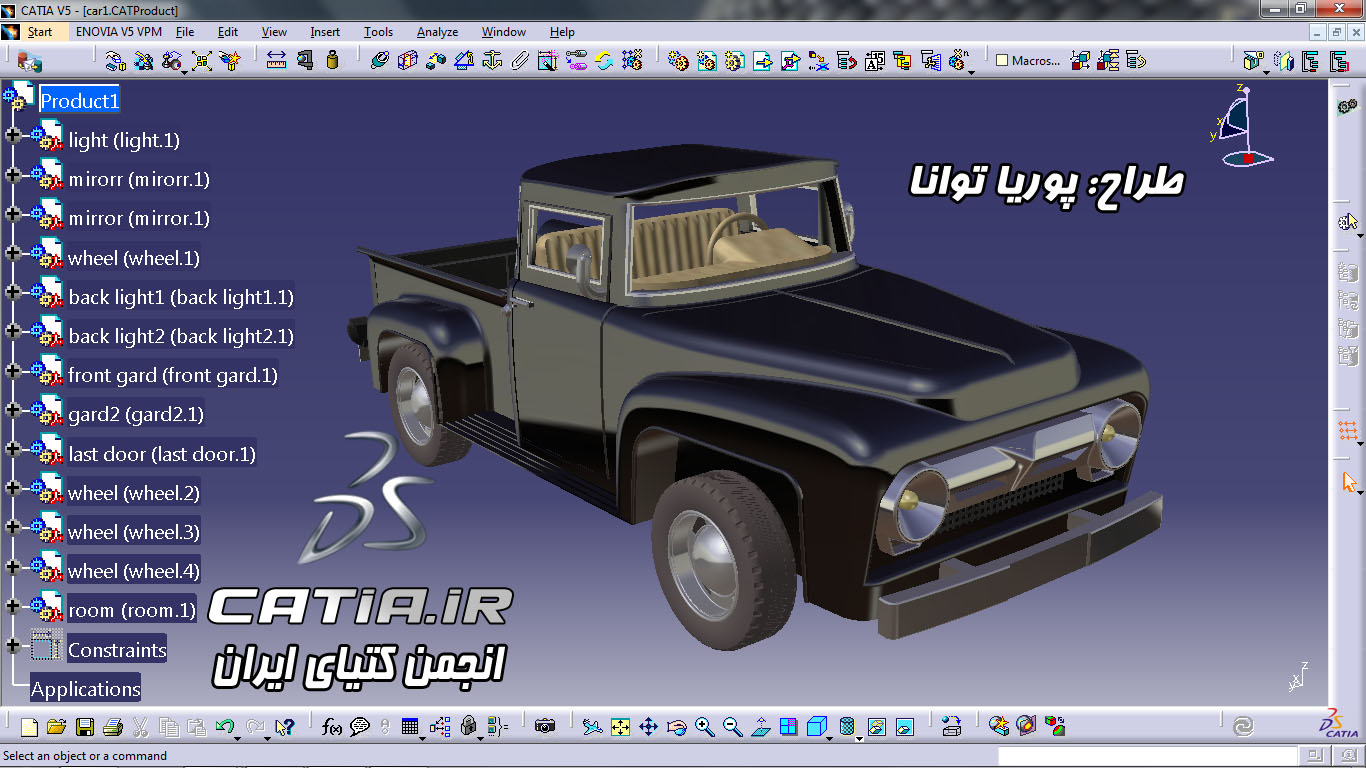The height and width of the screenshot is (768, 1366).
Task: Expand the room (room.1) node
Action: [12, 605]
